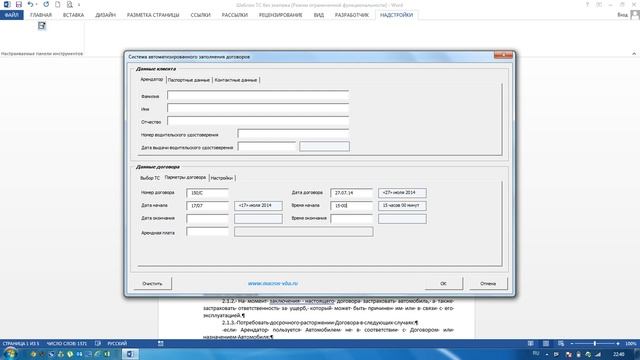This screenshot has height=360, width=640.
Task: Open the ФАЙЛ tab
Action: (x=11, y=15)
